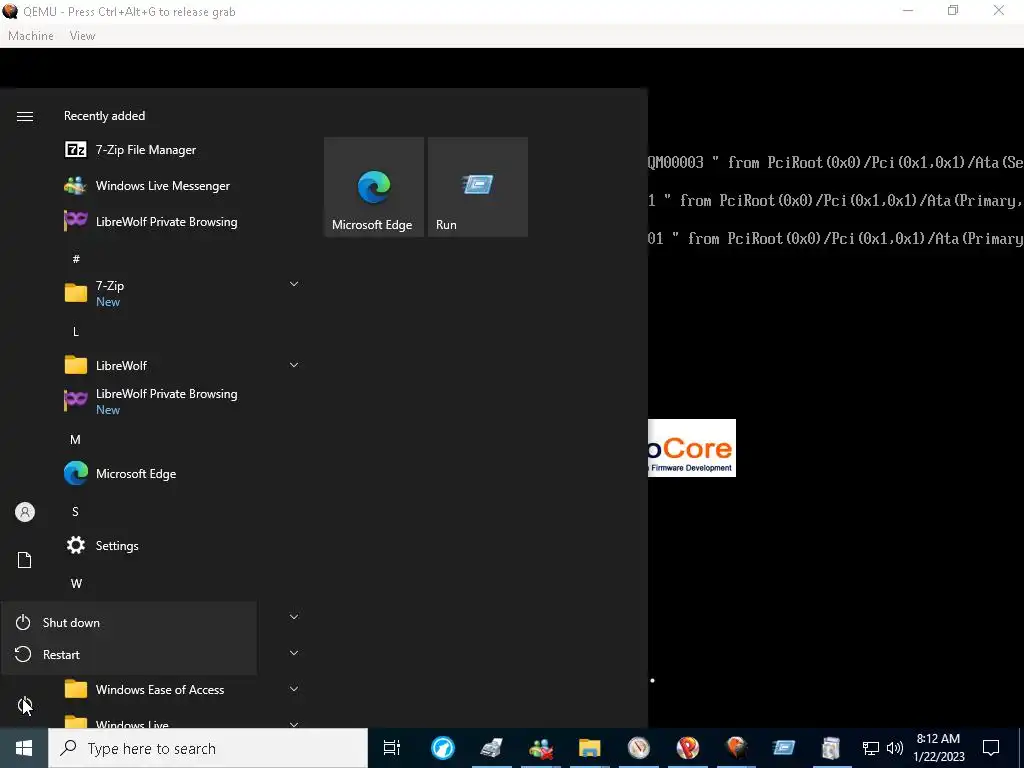The image size is (1024, 768).
Task: Expand the Windows Ease of Access folder
Action: (x=294, y=689)
